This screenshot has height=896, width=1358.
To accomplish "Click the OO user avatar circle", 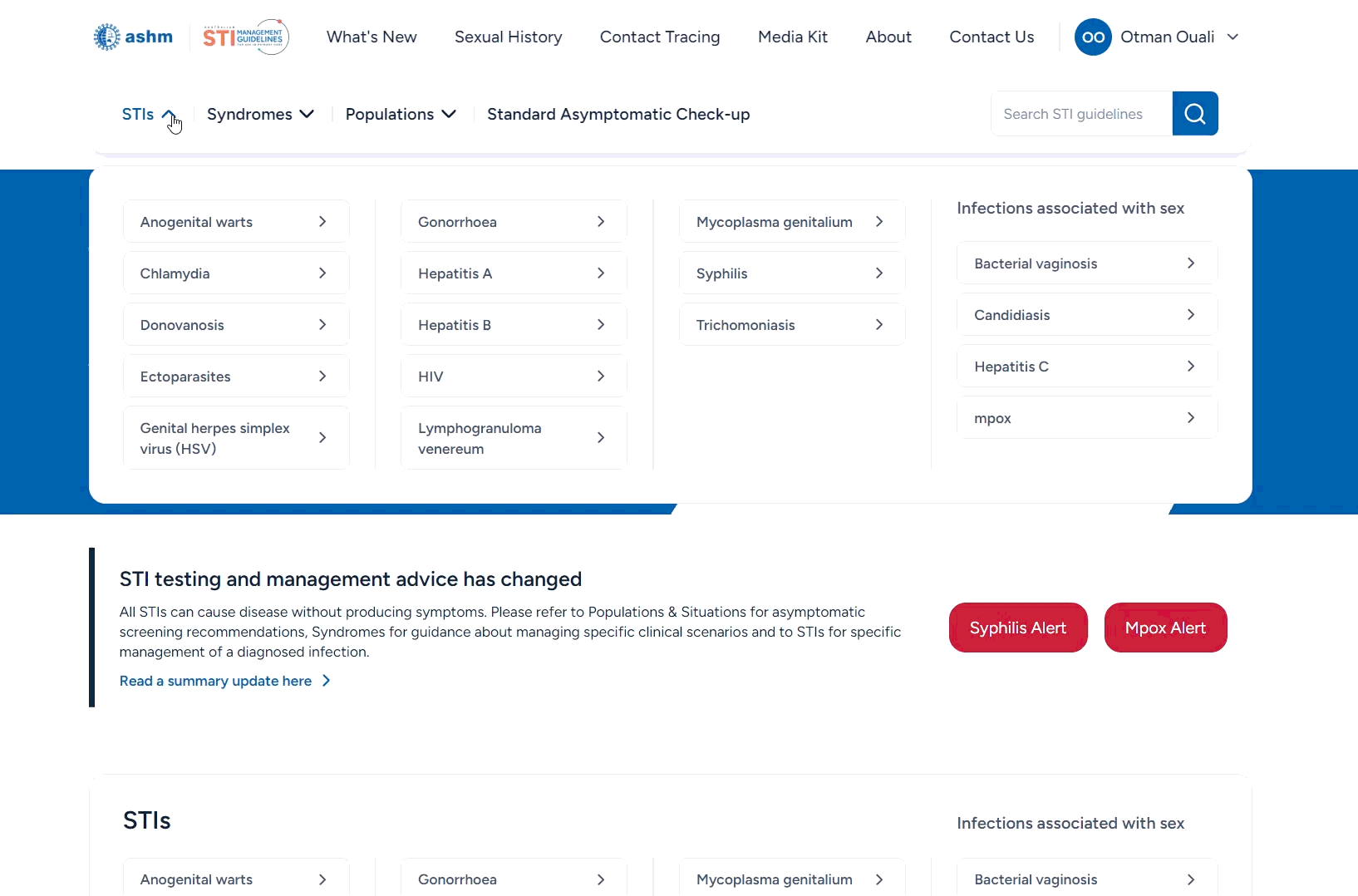I will pyautogui.click(x=1093, y=37).
